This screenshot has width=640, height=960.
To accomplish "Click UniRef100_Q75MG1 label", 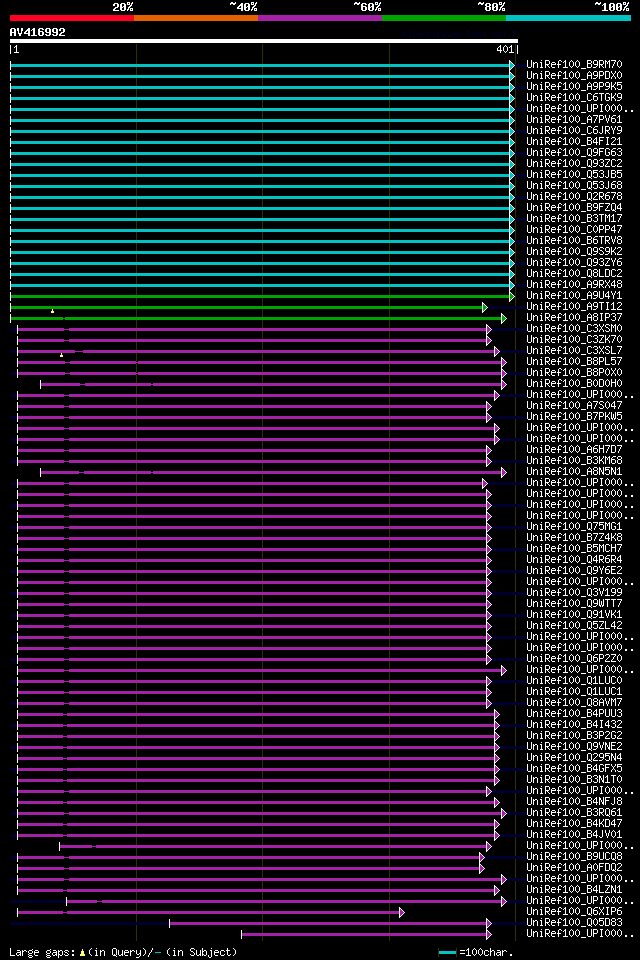I will (574, 527).
